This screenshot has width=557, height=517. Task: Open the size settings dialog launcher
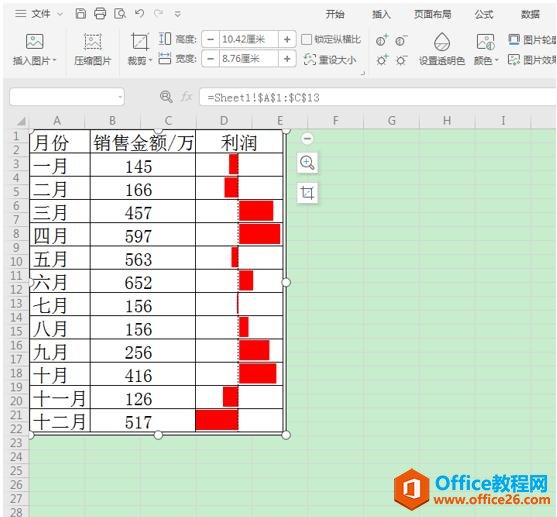tap(363, 73)
